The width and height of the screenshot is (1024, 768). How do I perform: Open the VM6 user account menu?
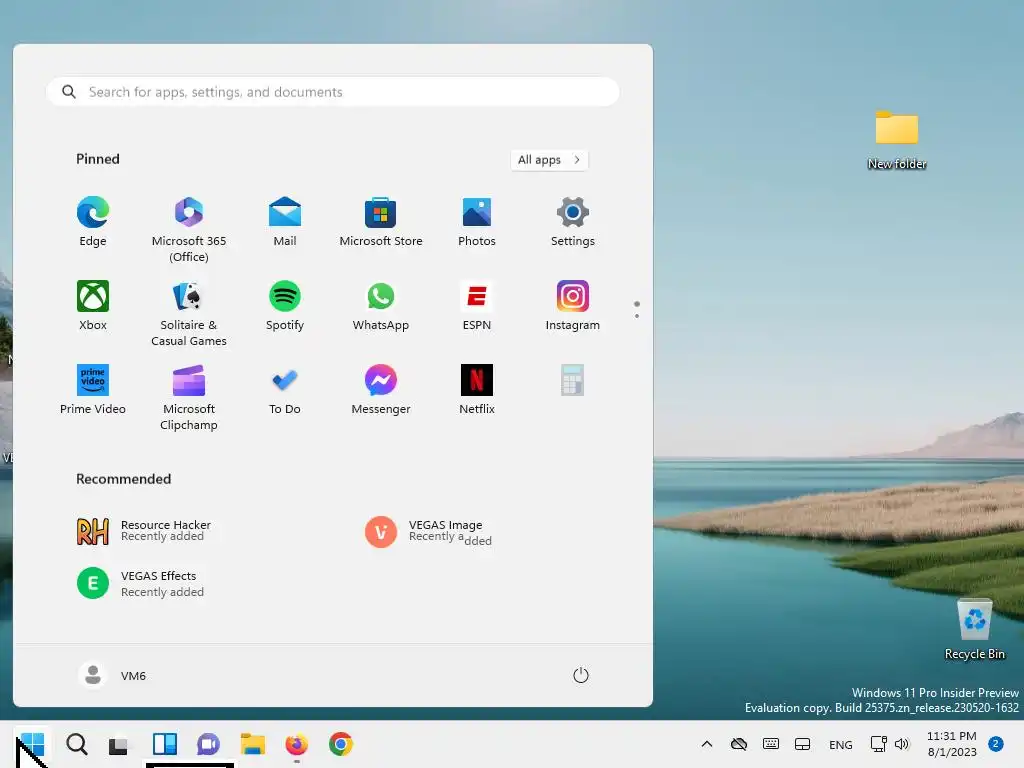click(x=112, y=675)
